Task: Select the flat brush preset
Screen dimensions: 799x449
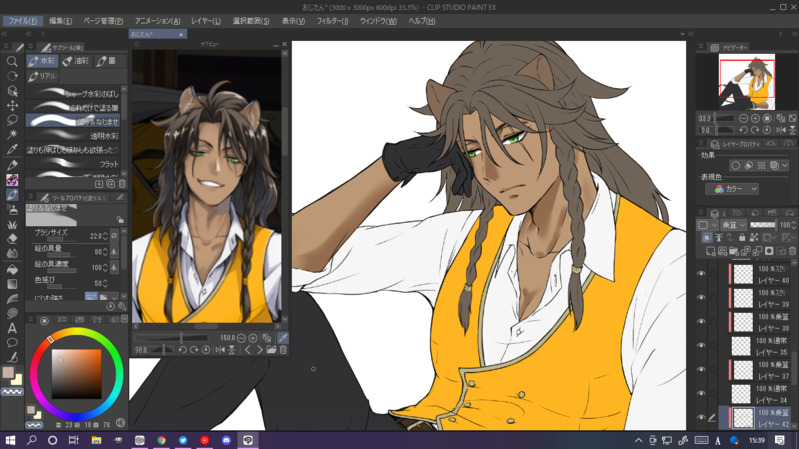Action: coord(74,164)
